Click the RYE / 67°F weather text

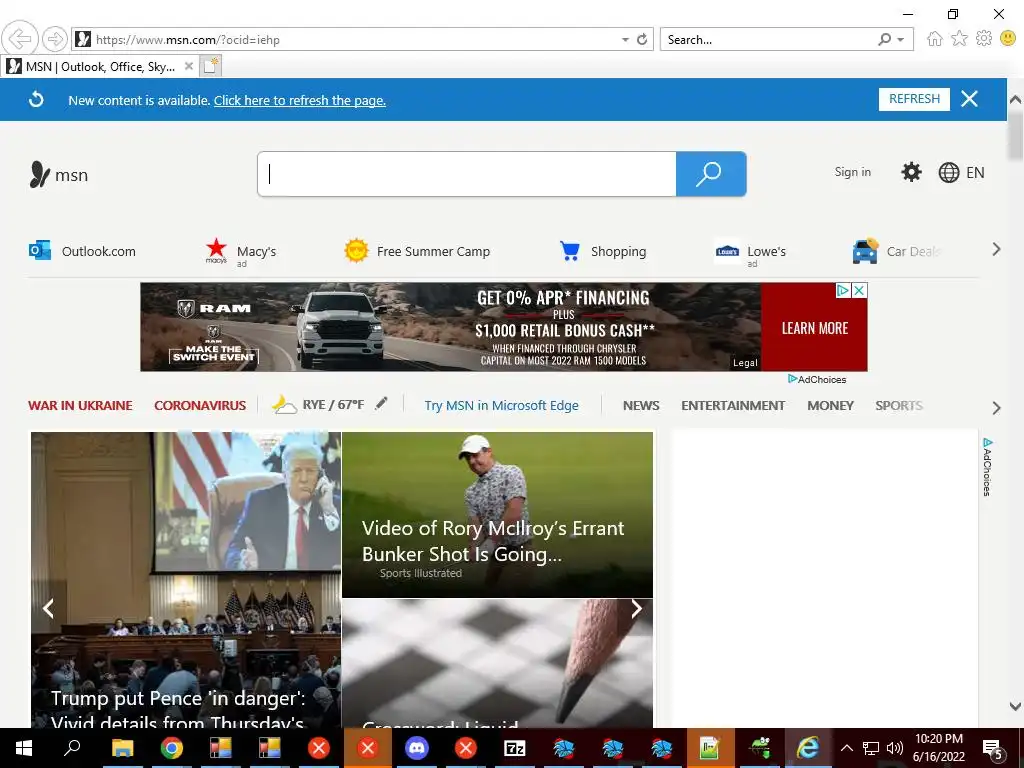333,405
